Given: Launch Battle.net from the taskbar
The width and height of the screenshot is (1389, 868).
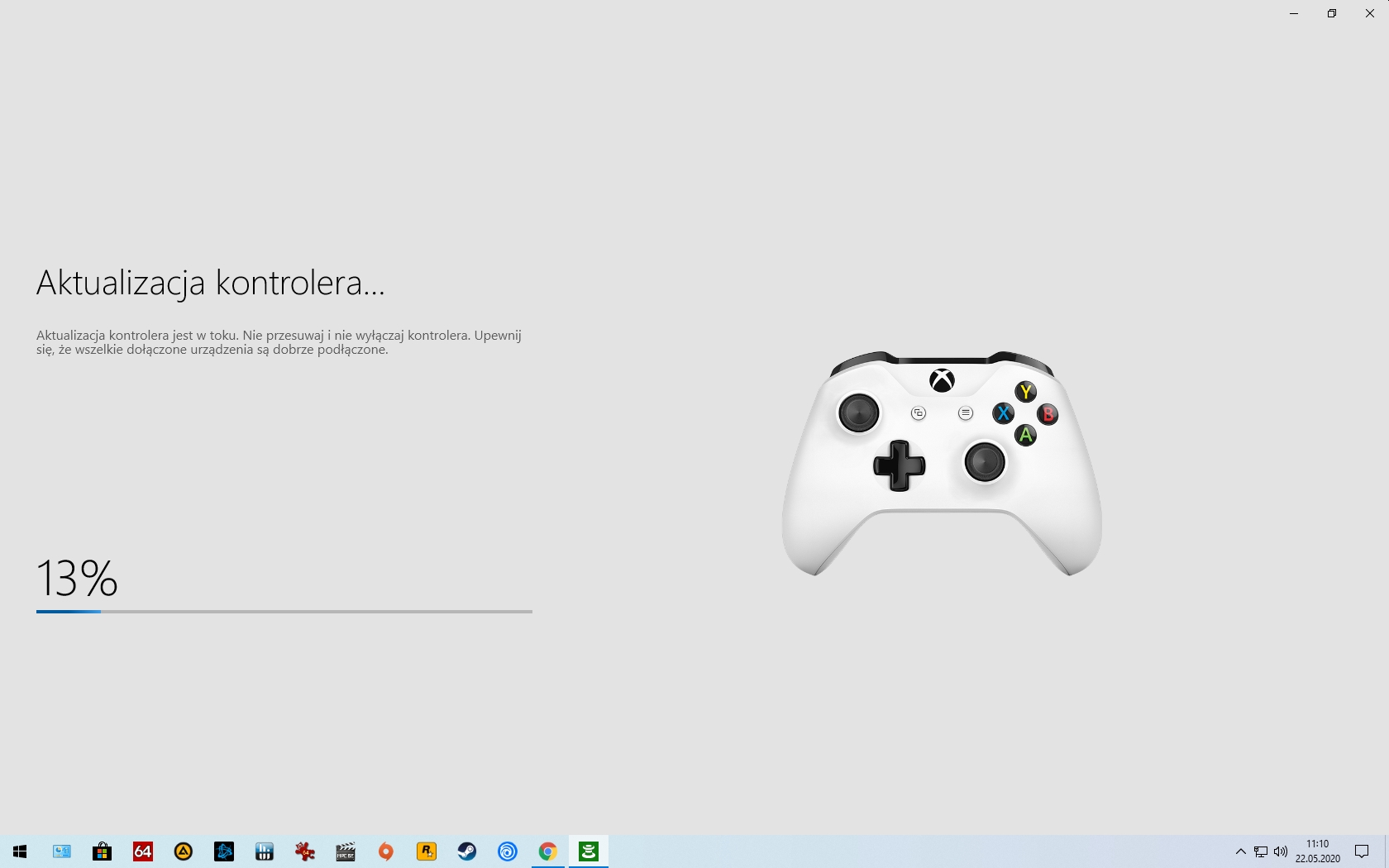Looking at the screenshot, I should [x=223, y=851].
